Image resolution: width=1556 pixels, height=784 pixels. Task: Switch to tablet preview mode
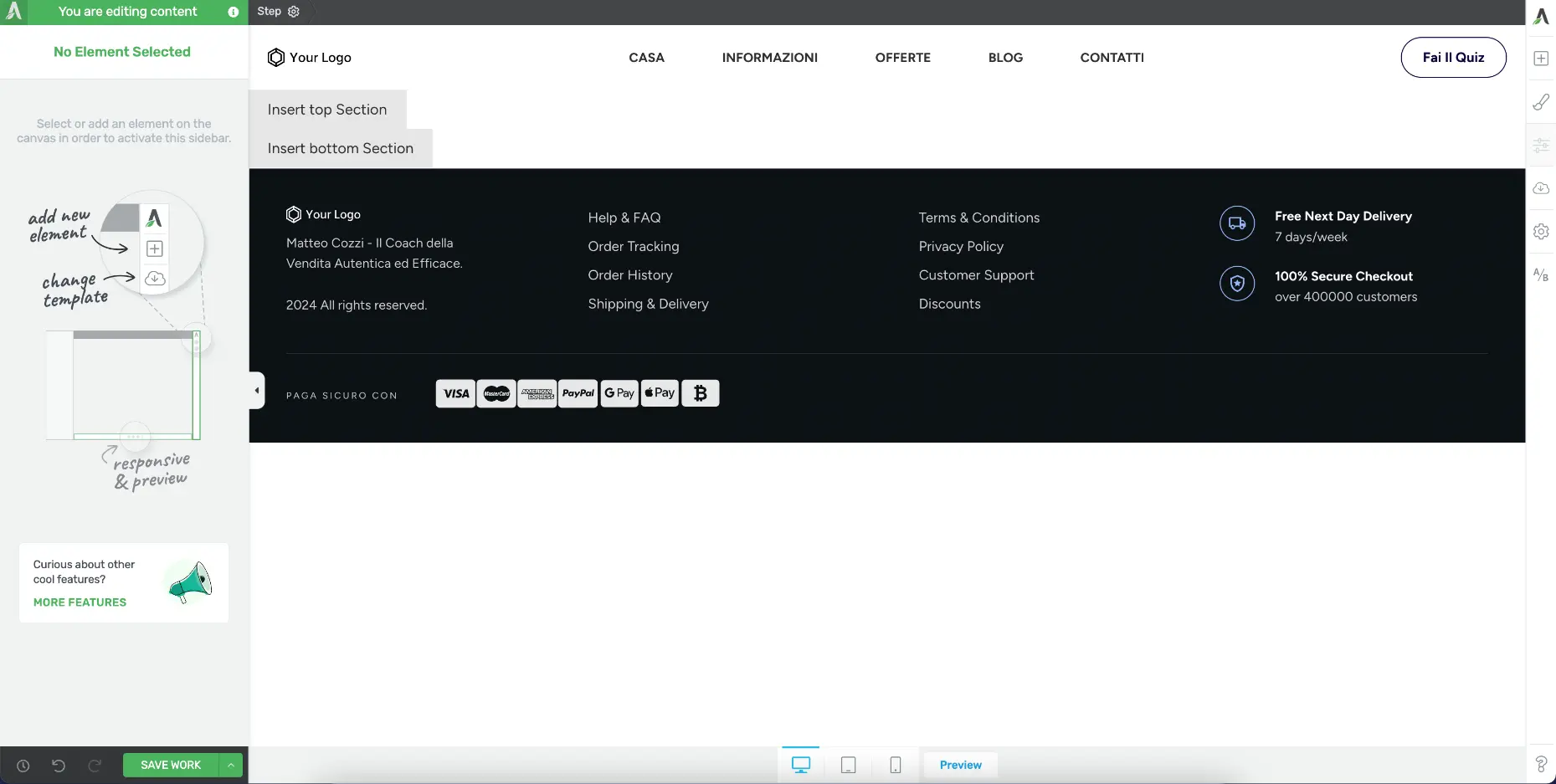(x=848, y=765)
